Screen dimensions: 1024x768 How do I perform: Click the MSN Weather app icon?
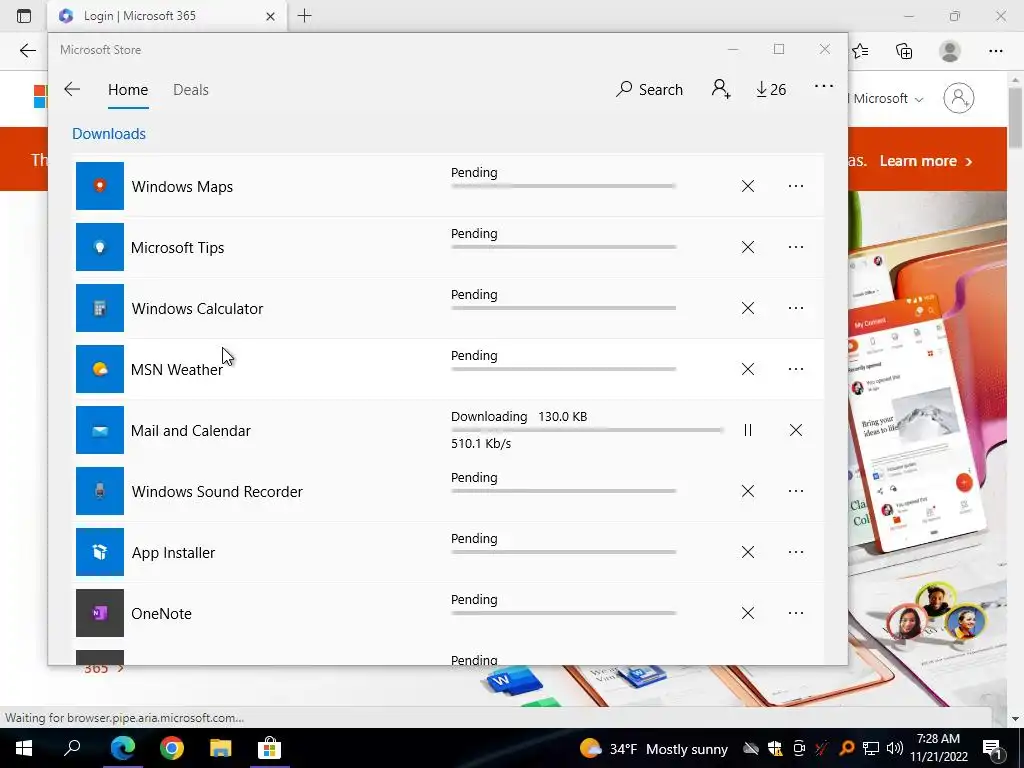tap(100, 369)
